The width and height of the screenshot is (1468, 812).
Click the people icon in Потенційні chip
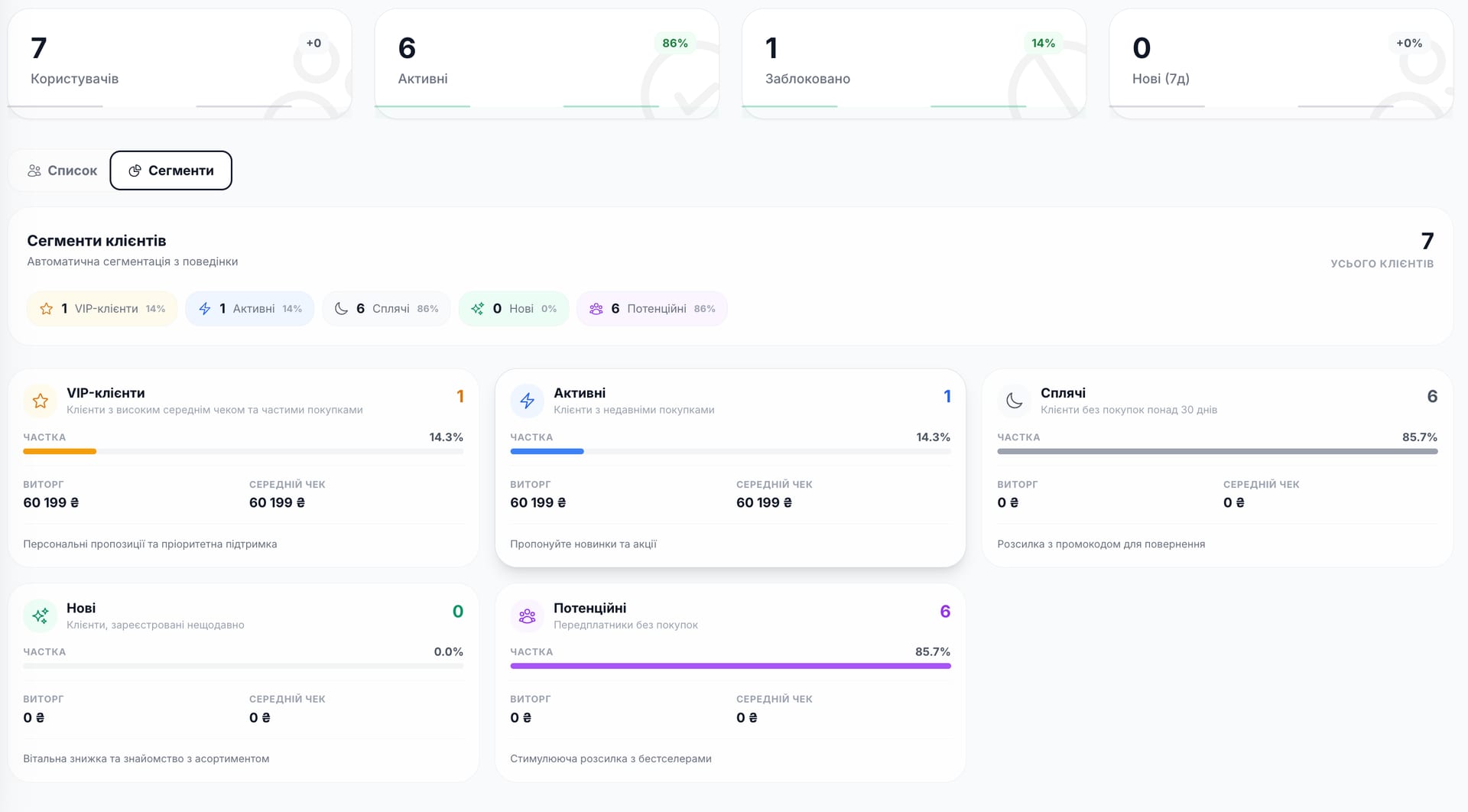(596, 309)
